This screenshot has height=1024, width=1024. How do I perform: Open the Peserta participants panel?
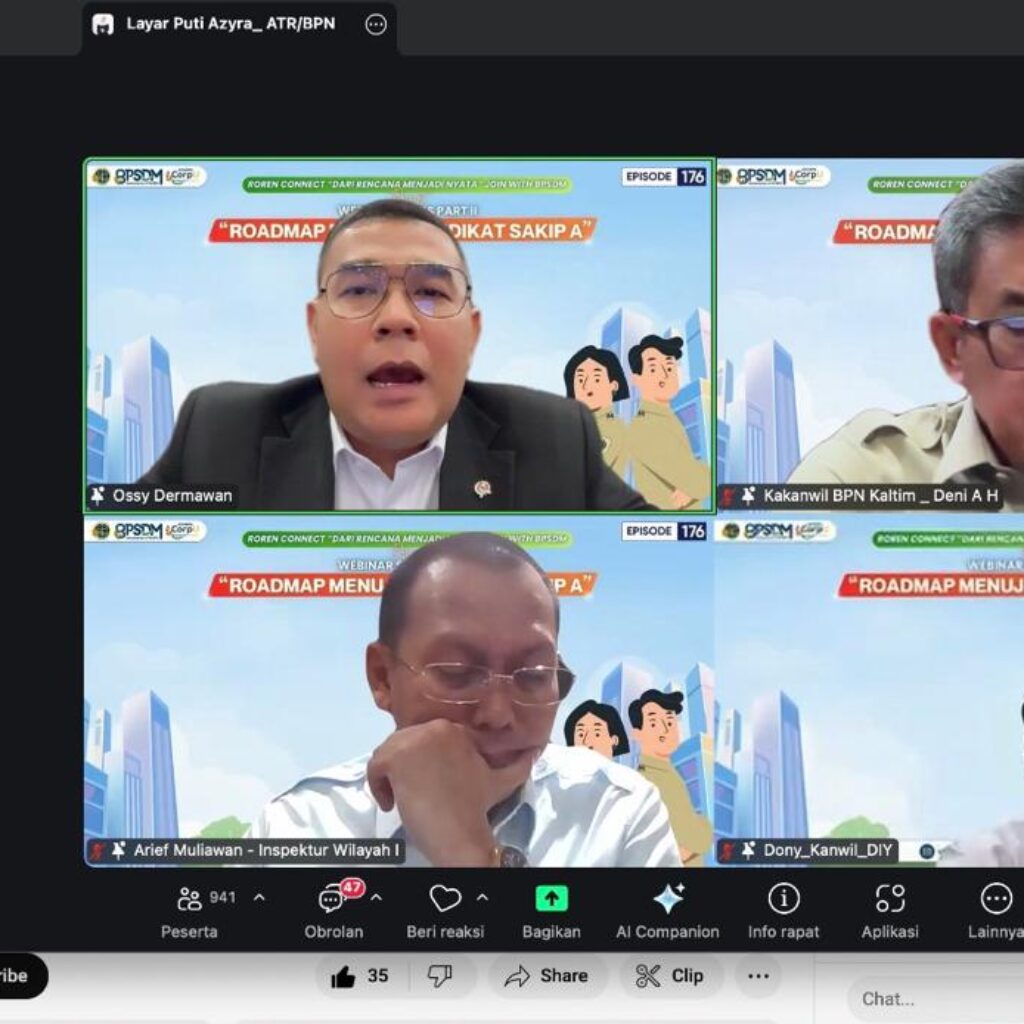pos(189,912)
